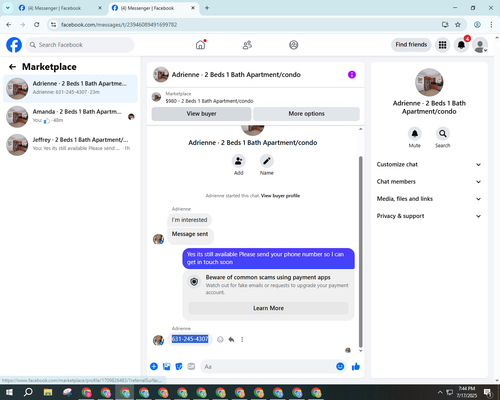Expand Media, files and links section

coord(429,199)
